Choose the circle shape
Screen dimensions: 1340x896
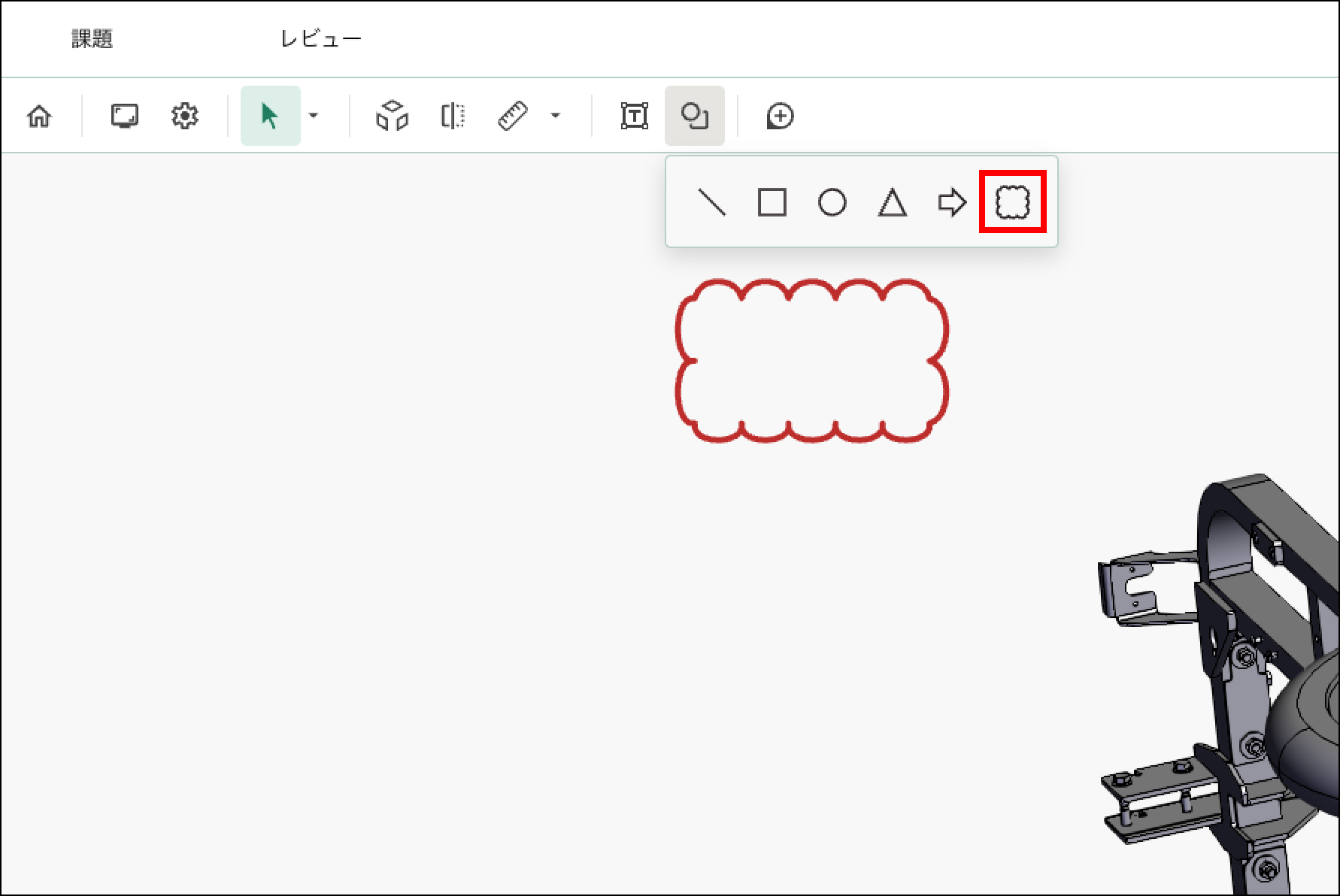pos(832,202)
